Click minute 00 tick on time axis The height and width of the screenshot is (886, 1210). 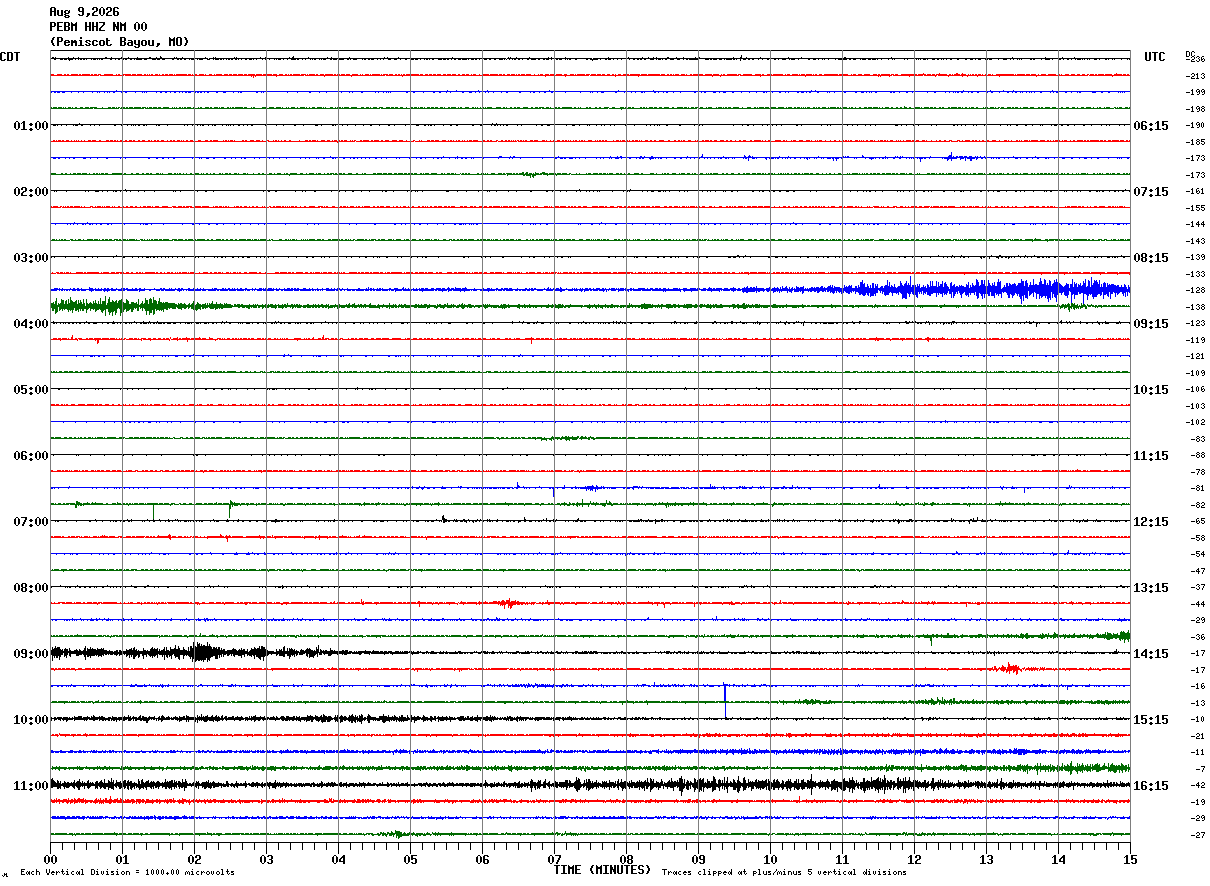[50, 859]
